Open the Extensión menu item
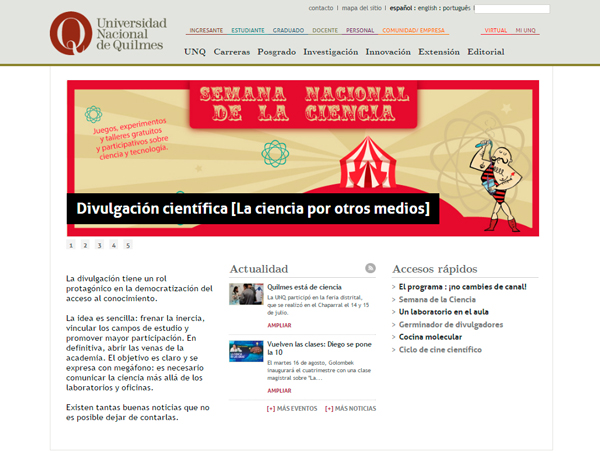The image size is (600, 453). pos(439,52)
